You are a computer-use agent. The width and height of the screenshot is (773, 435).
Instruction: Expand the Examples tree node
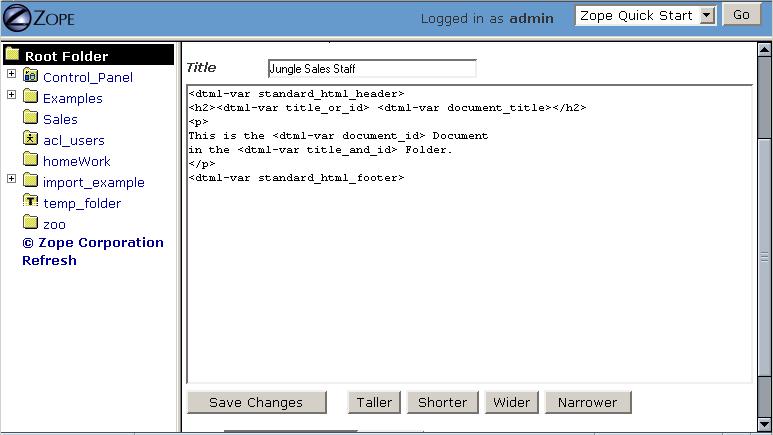(11, 95)
